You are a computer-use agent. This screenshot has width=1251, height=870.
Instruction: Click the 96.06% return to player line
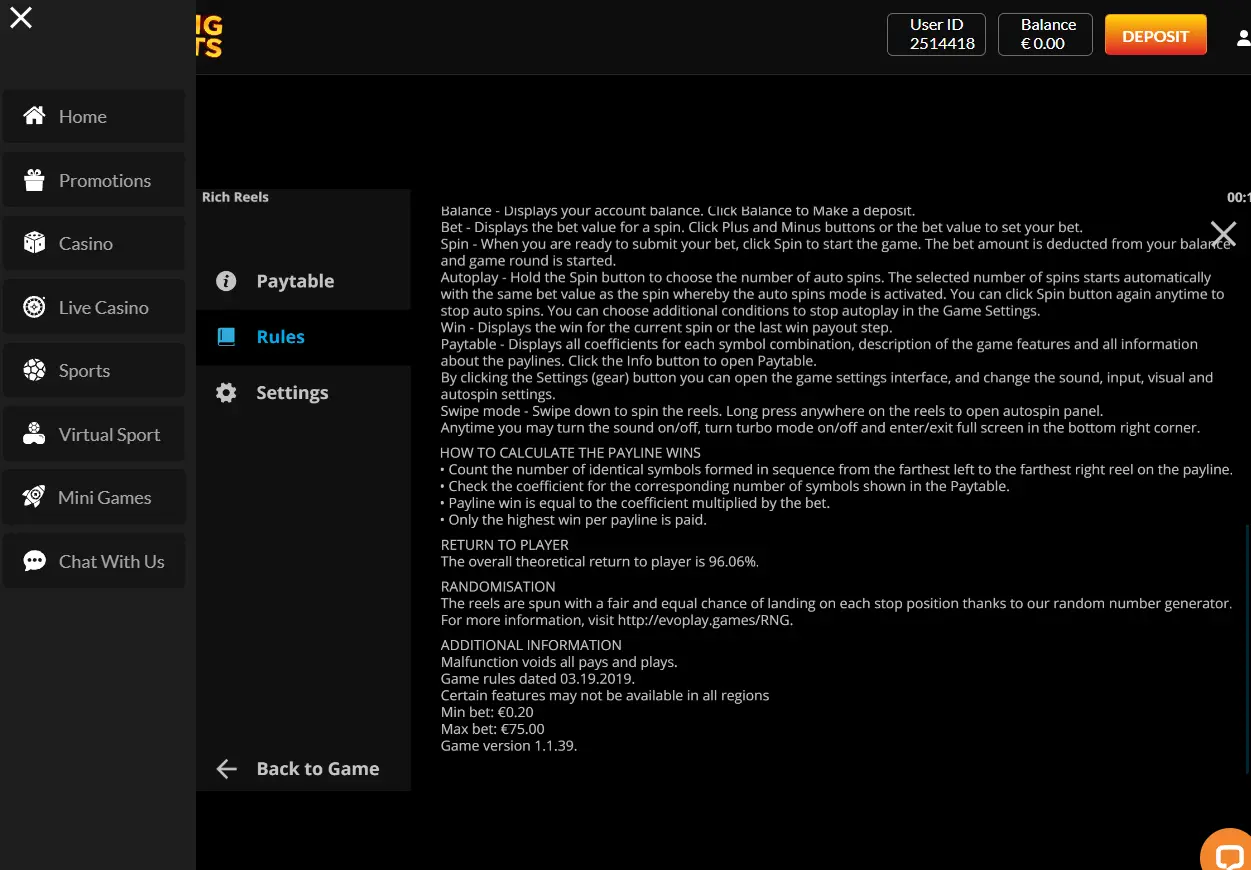[600, 562]
